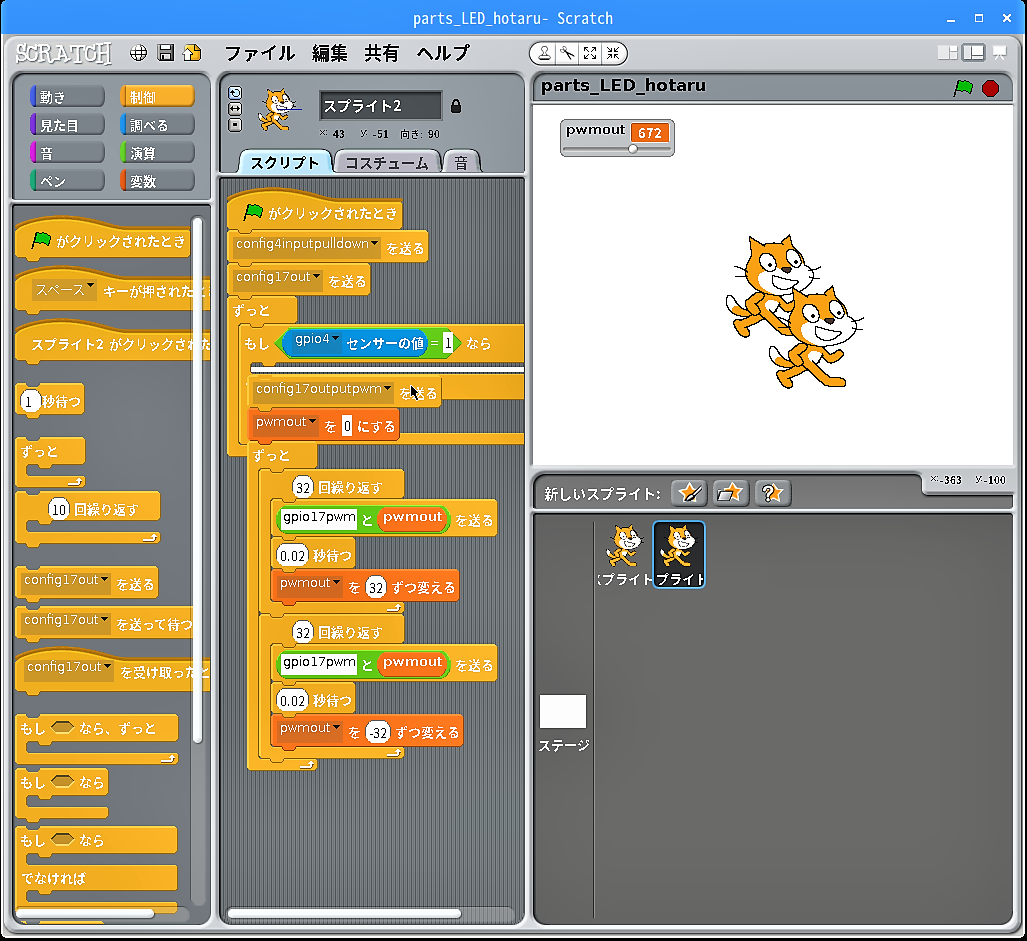This screenshot has height=941, width=1027.
Task: Choose a new sprite from file icon
Action: (730, 493)
